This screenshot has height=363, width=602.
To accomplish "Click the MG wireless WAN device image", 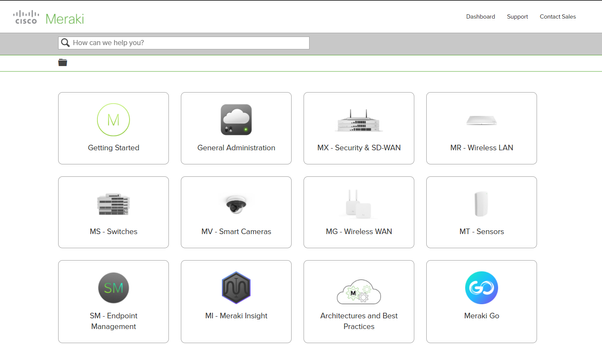I will point(359,204).
